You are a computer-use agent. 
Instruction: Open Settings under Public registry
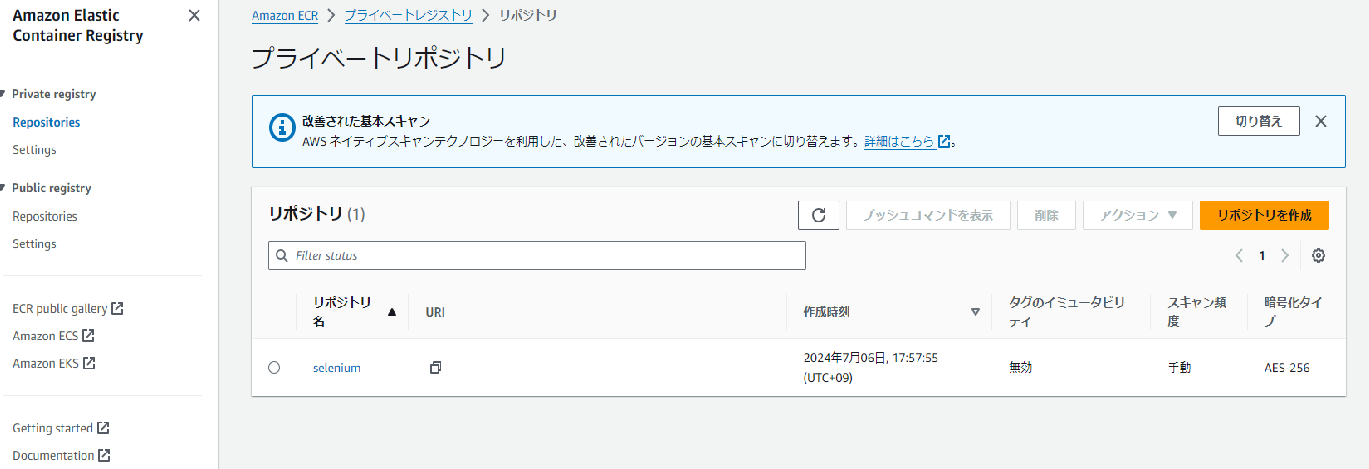pyautogui.click(x=34, y=244)
